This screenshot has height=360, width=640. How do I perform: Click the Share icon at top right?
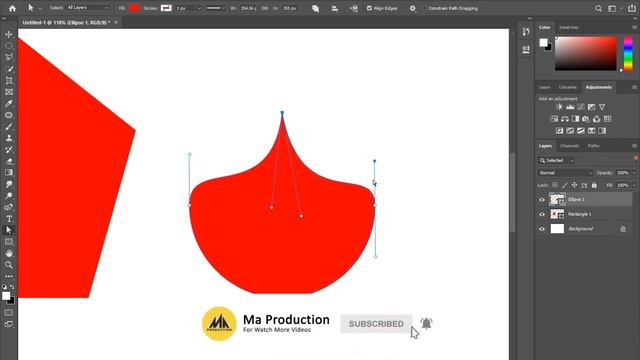(x=631, y=8)
